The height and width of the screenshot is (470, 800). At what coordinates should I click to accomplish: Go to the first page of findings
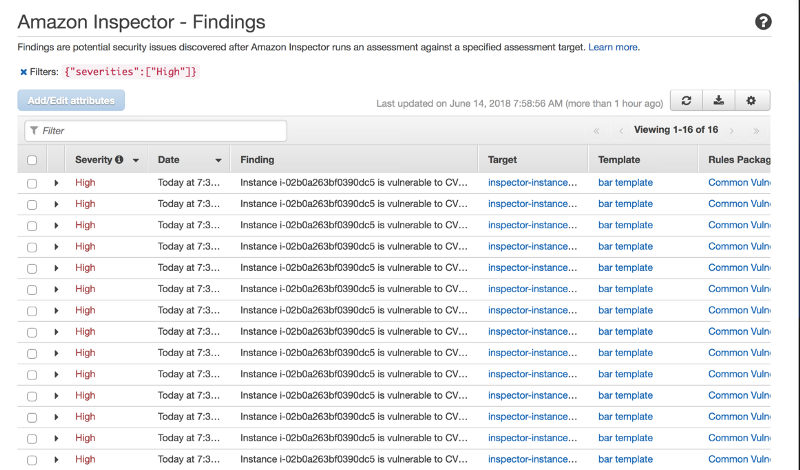point(596,131)
